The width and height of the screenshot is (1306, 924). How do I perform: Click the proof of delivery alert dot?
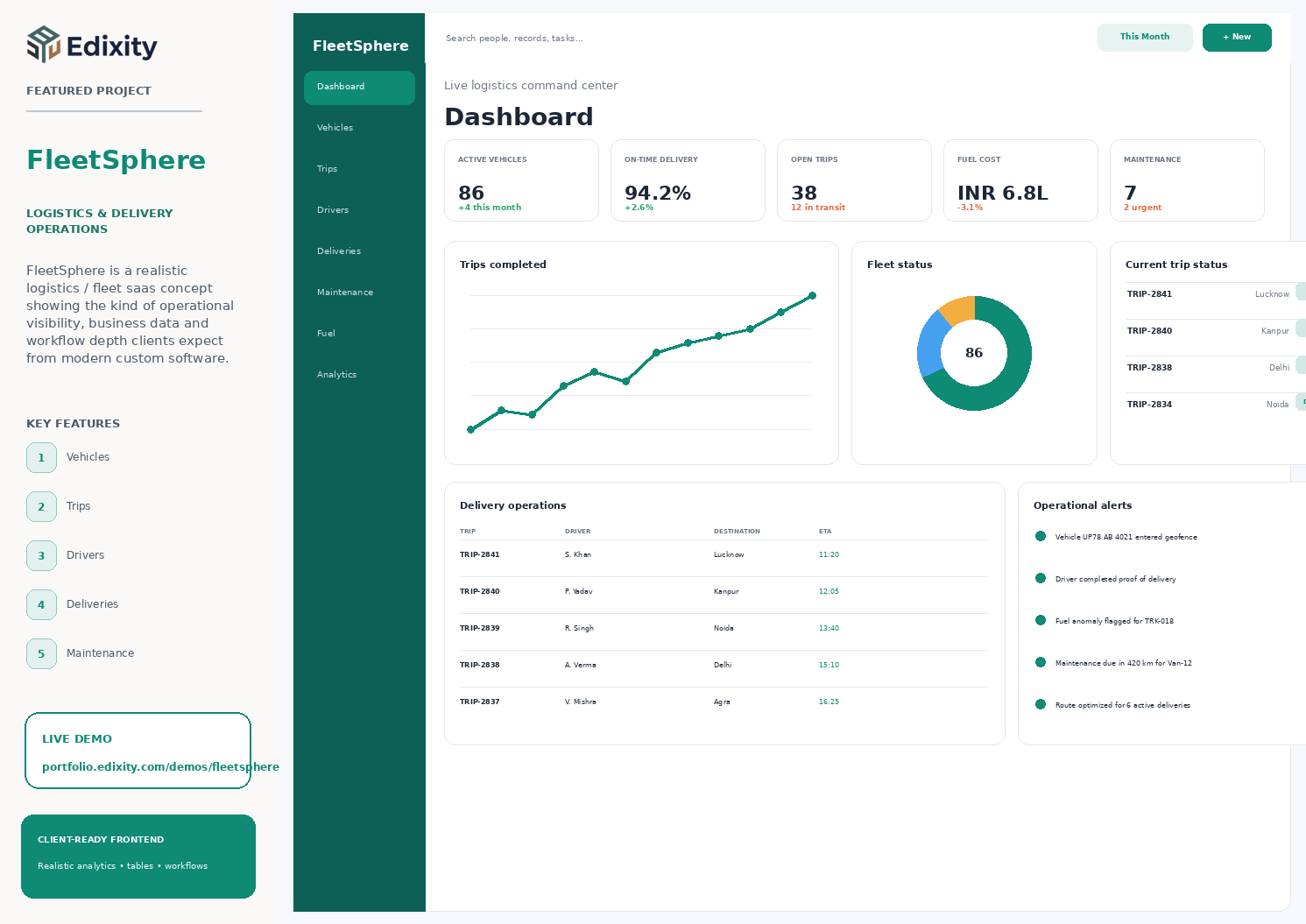(1041, 578)
